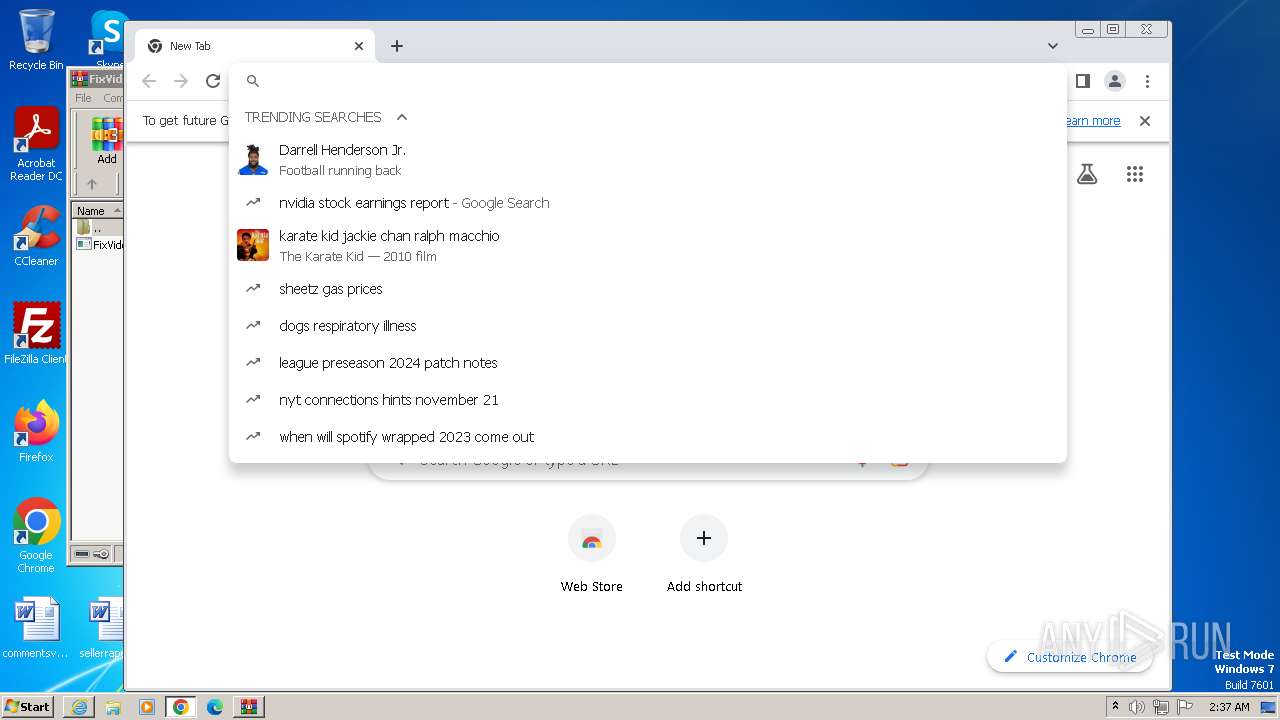Click the WinRAR up one level arrow
Screen dimensions: 1280x720
tap(92, 184)
